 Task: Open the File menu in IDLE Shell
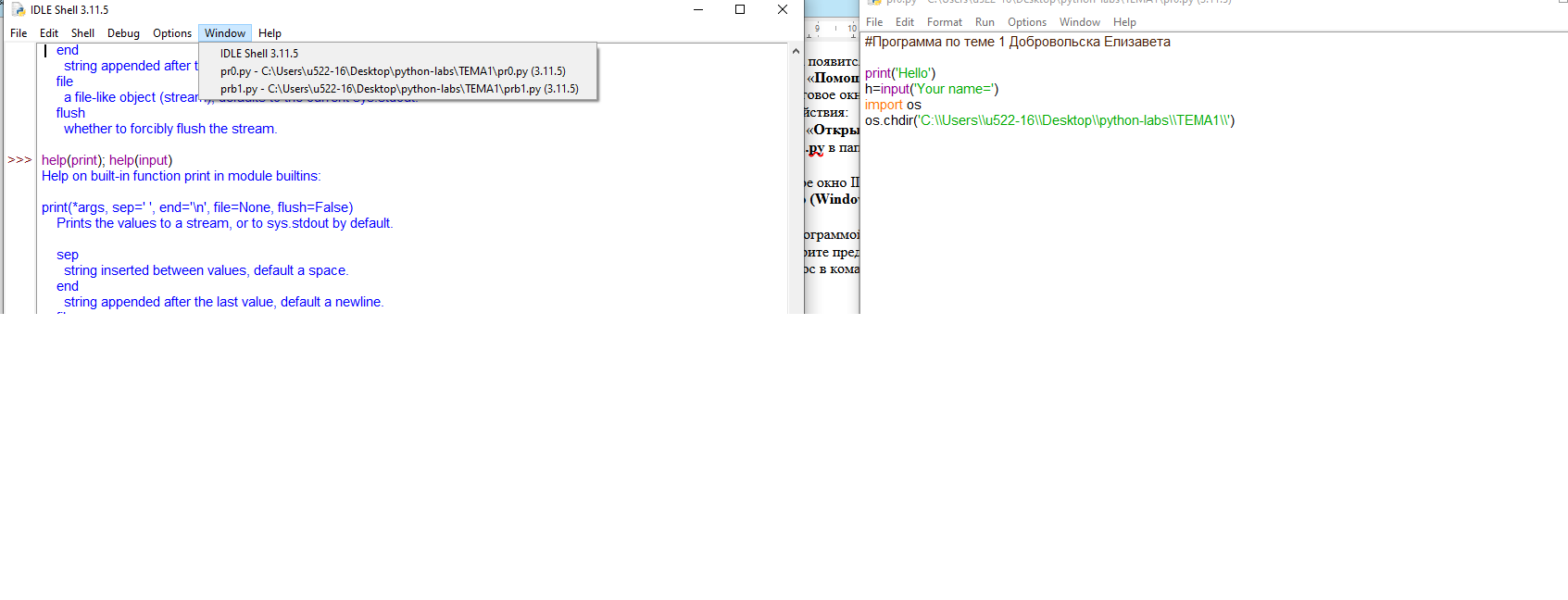click(x=19, y=33)
